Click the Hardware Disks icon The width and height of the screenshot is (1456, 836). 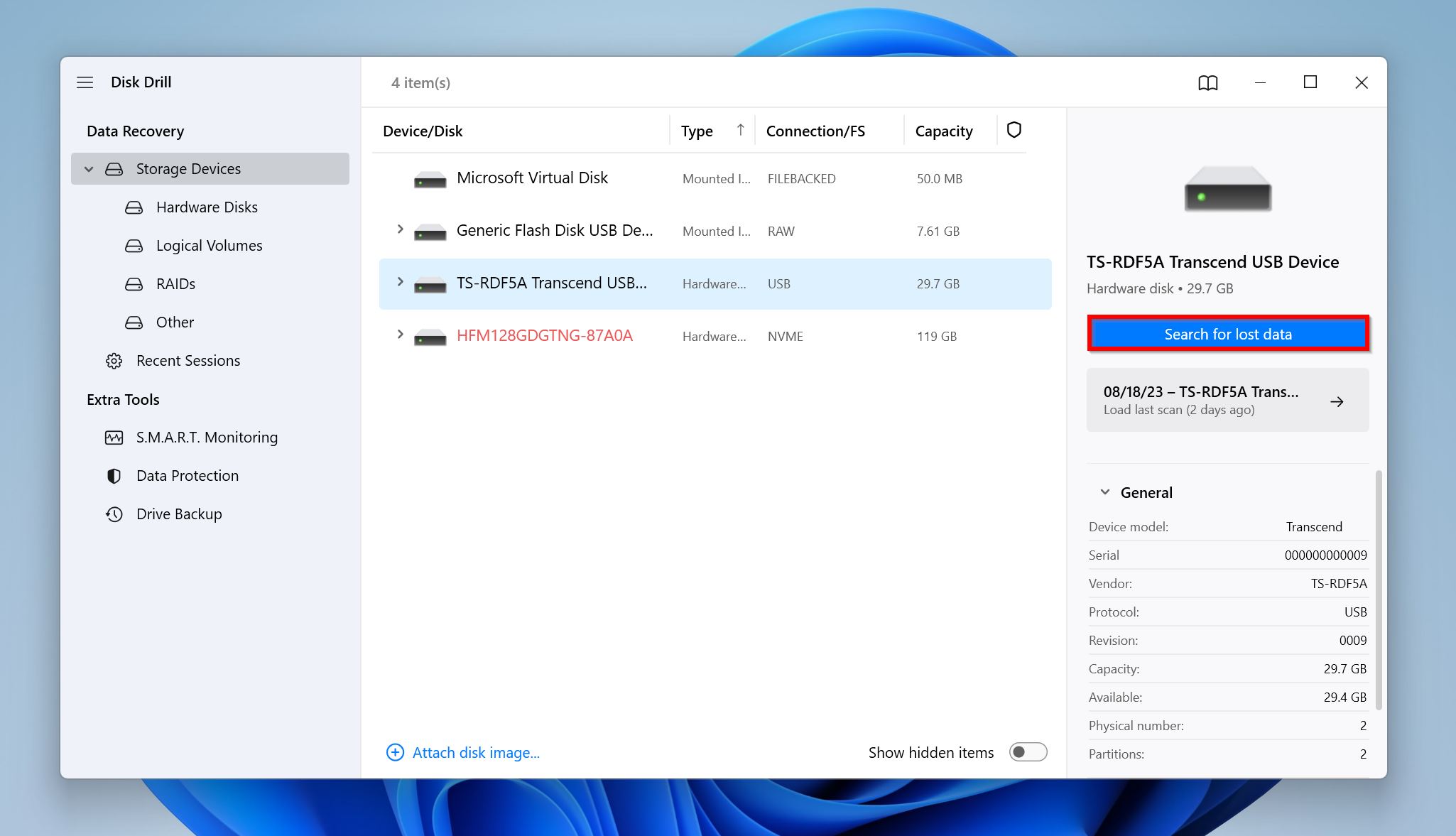[x=133, y=207]
